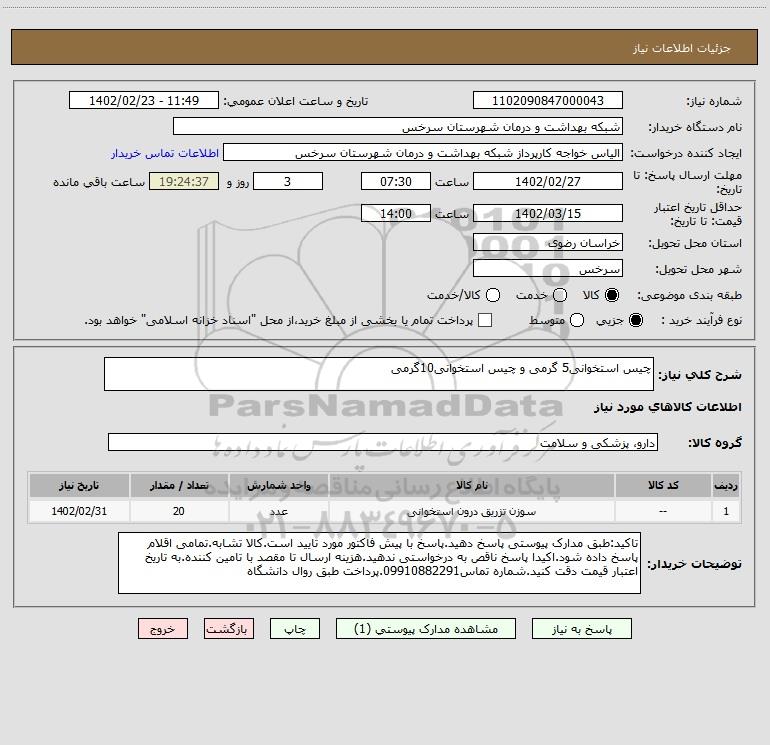This screenshot has width=770, height=745.
Task: Select the کالا/خدمت radio button
Action: 493,295
